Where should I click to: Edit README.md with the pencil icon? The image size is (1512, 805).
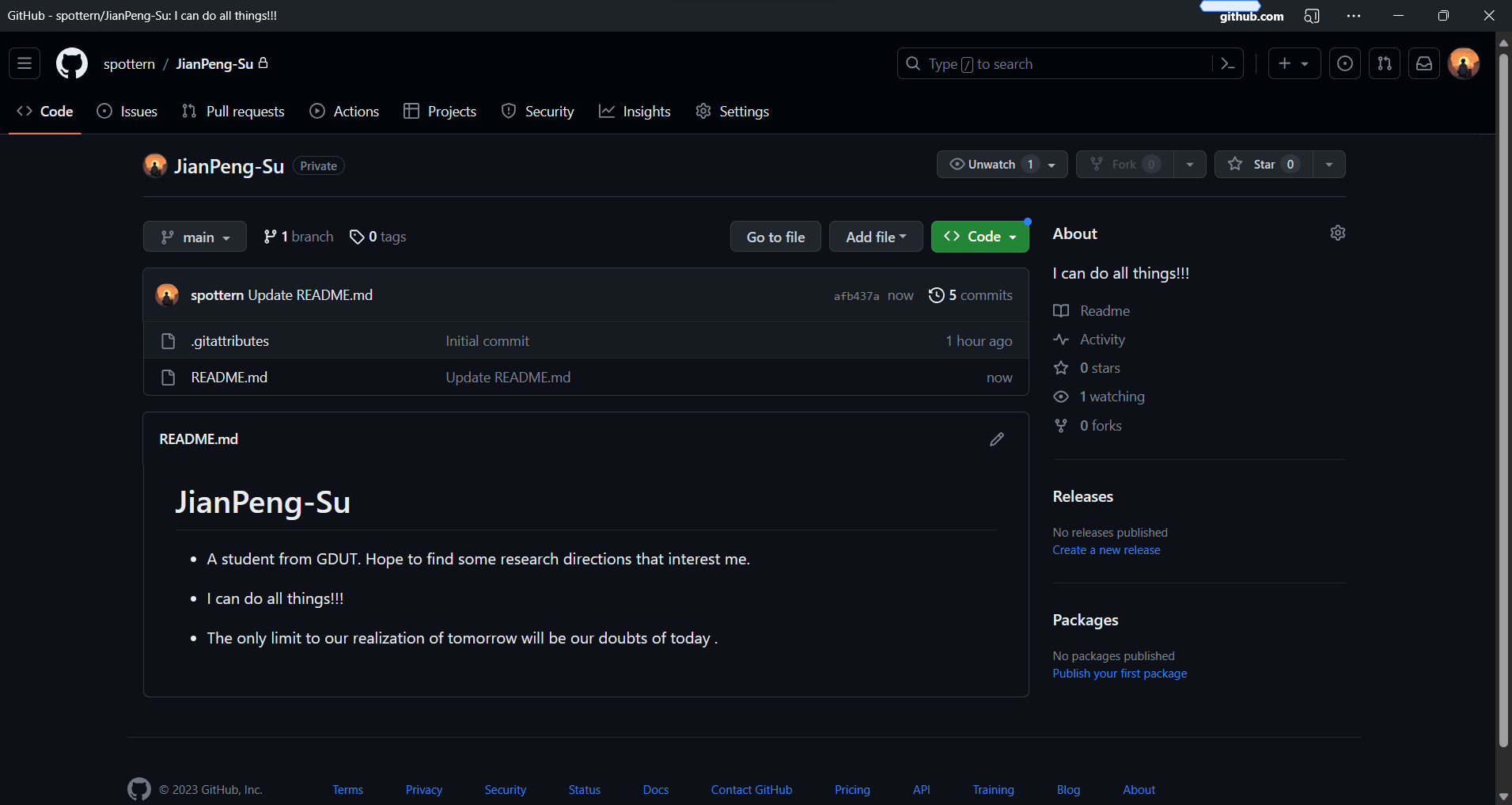point(997,439)
